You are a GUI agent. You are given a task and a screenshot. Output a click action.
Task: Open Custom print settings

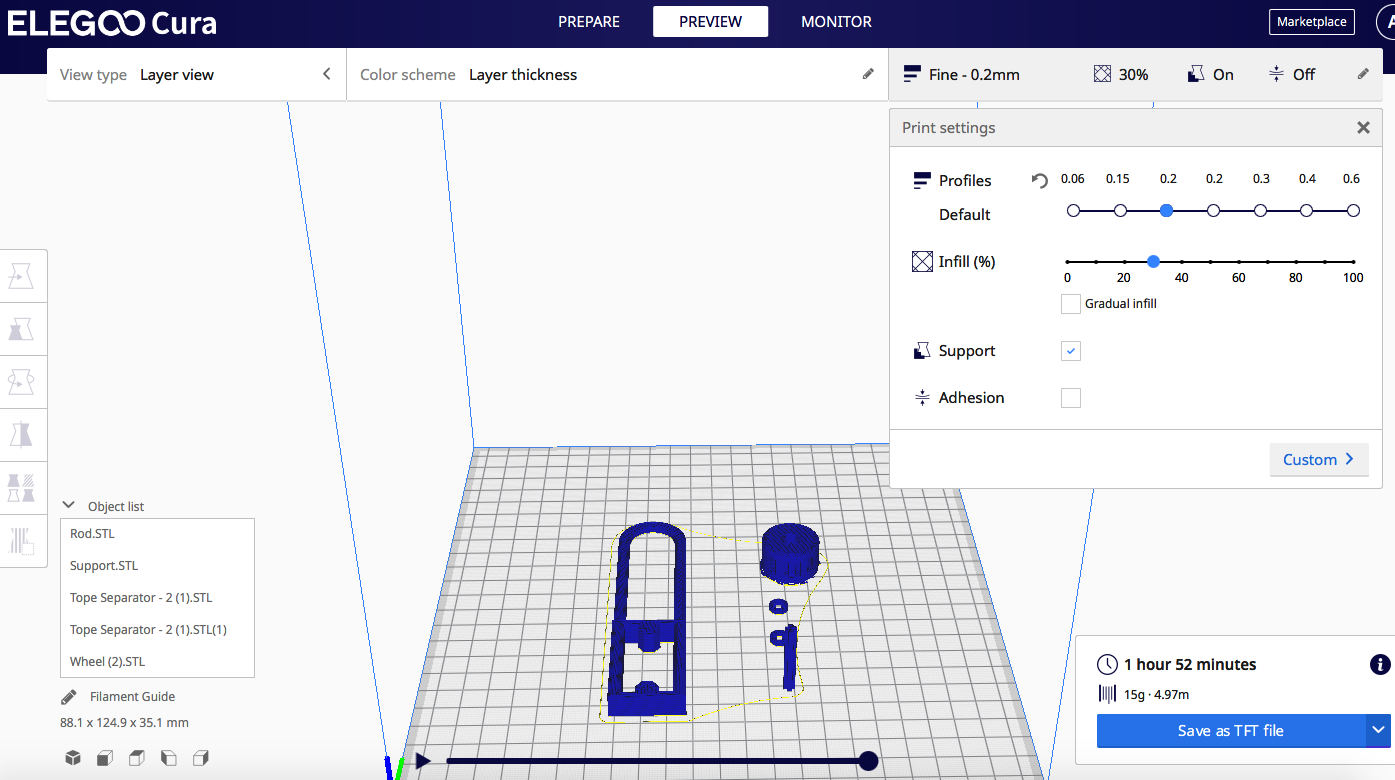point(1319,460)
